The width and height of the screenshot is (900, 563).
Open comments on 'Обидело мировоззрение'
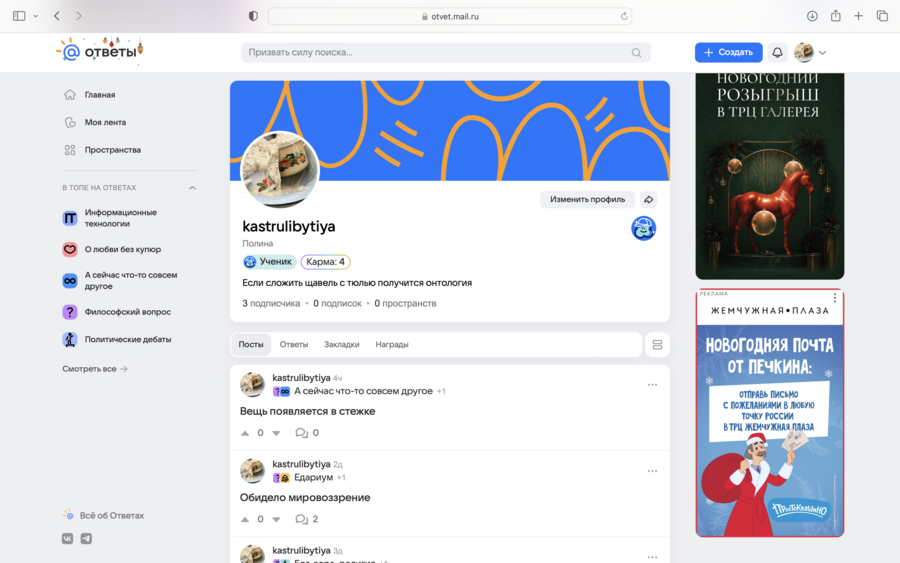coord(307,519)
